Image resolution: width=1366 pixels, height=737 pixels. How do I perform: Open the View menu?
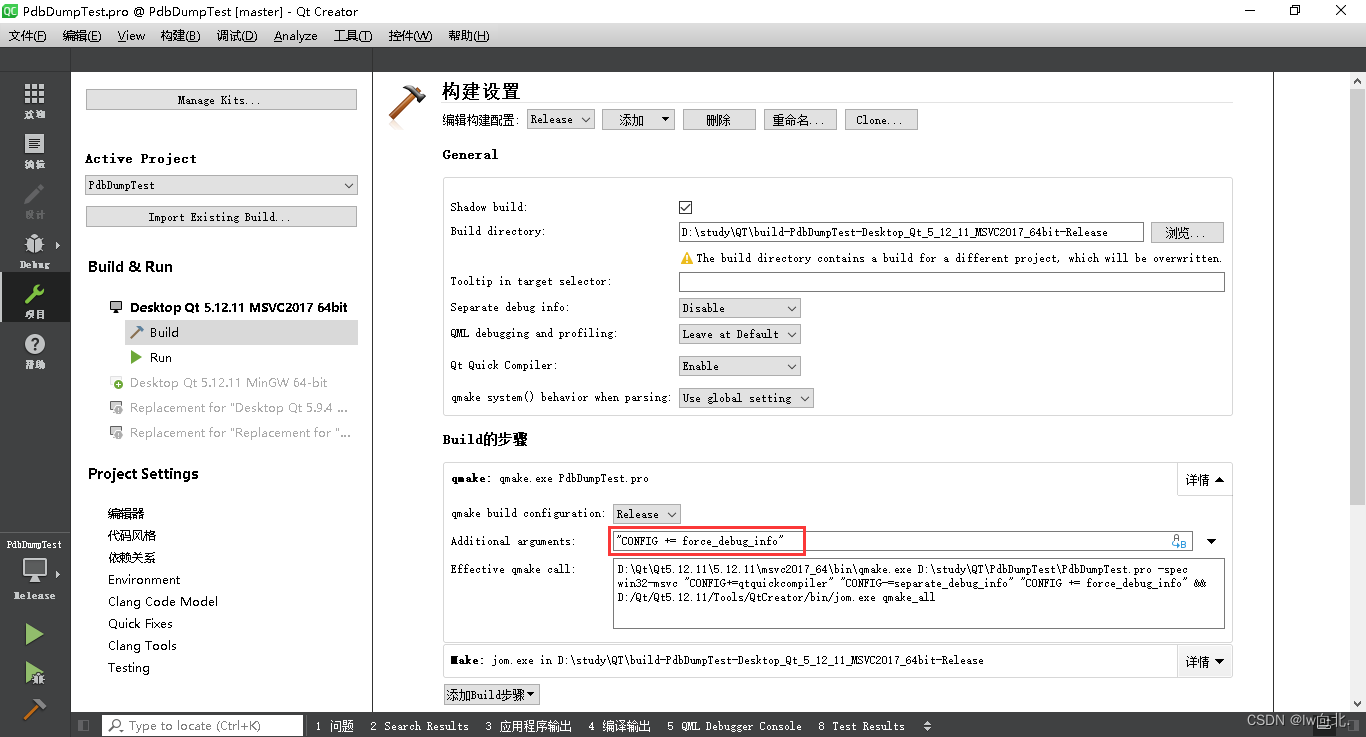point(131,36)
